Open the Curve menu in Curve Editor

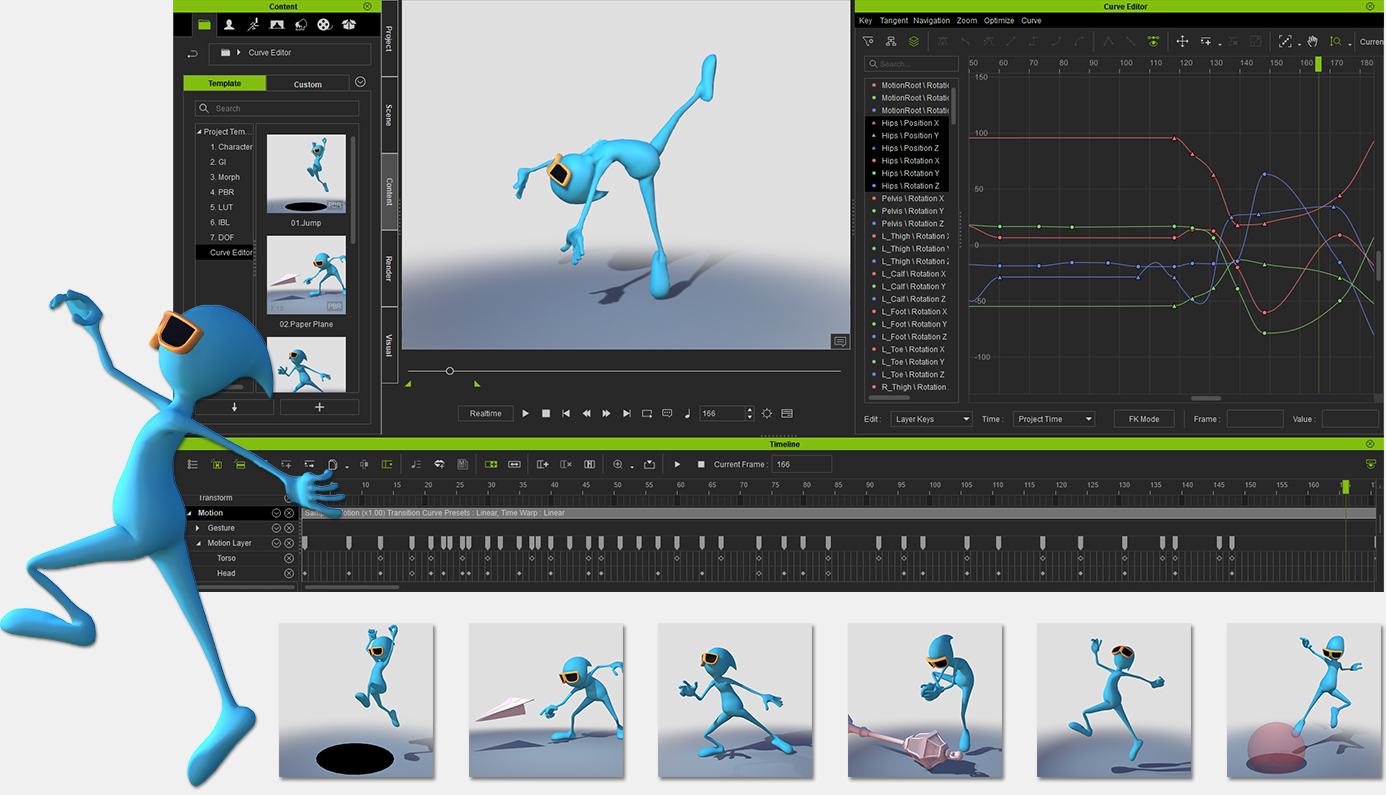[x=1031, y=20]
